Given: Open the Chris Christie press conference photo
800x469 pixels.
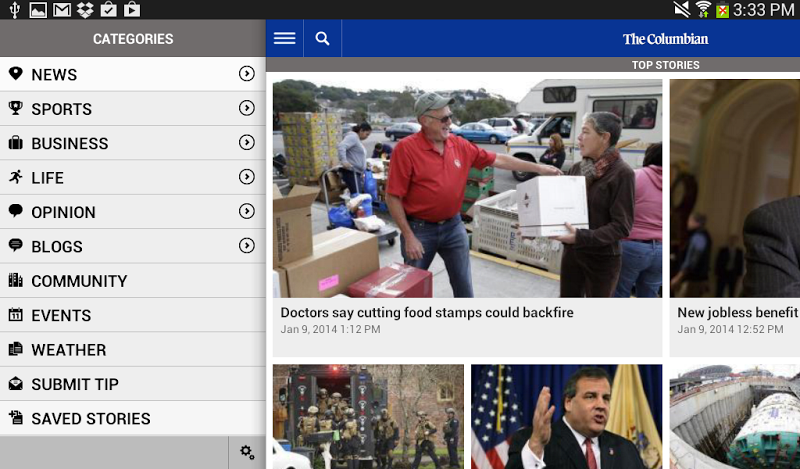Looking at the screenshot, I should pos(566,416).
